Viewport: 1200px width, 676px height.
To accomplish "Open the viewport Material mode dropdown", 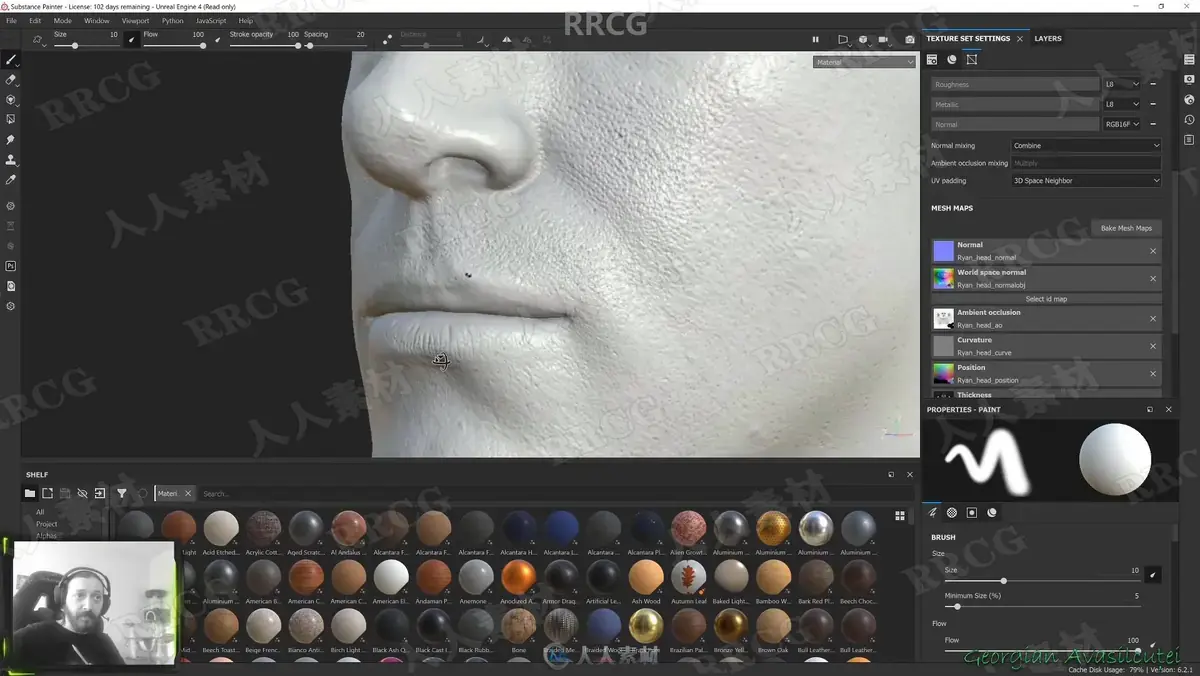I will tap(864, 62).
